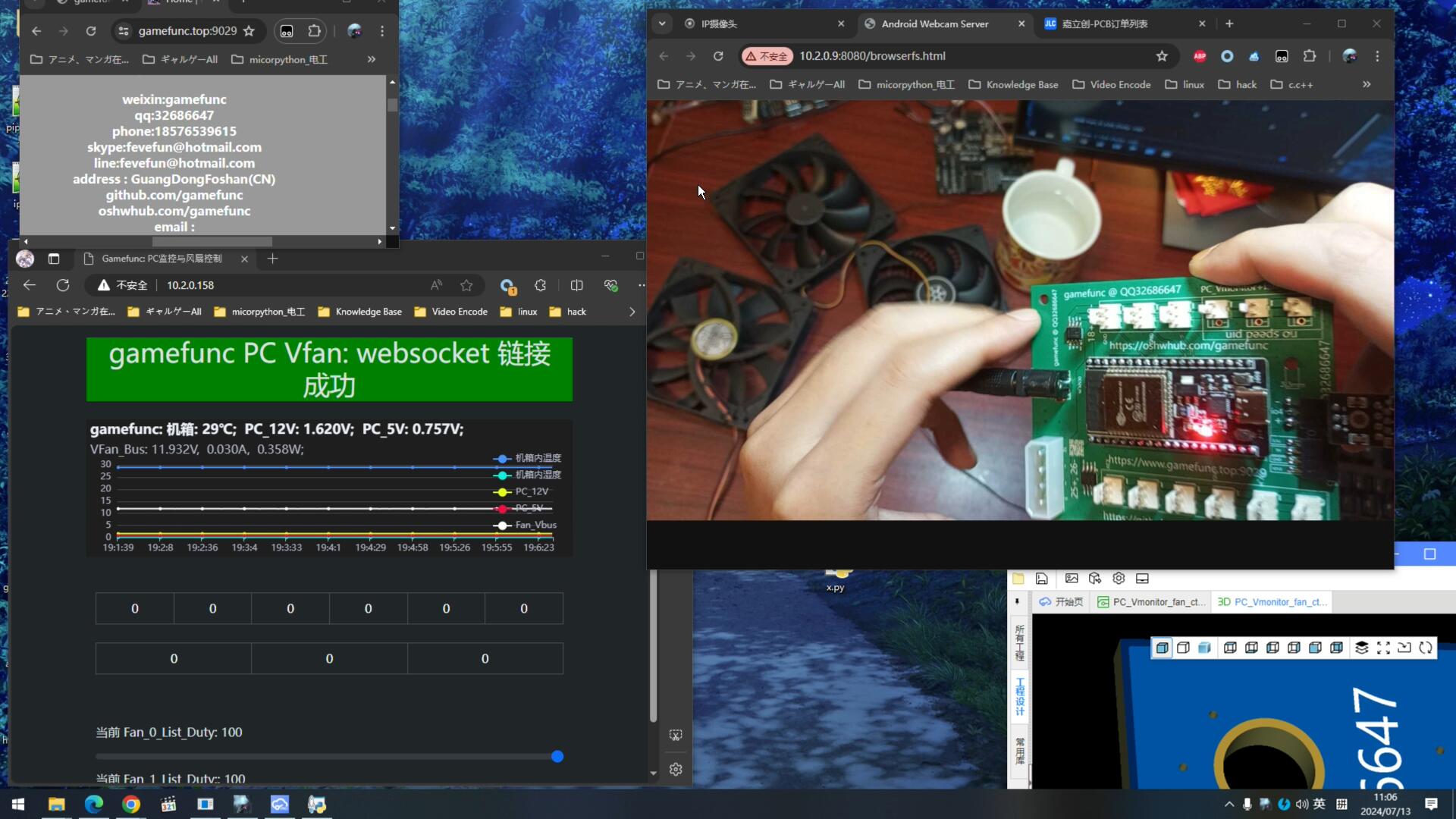Screen dimensions: 1456x819
Task: Open EDA settings gear icon
Action: [x=1119, y=579]
